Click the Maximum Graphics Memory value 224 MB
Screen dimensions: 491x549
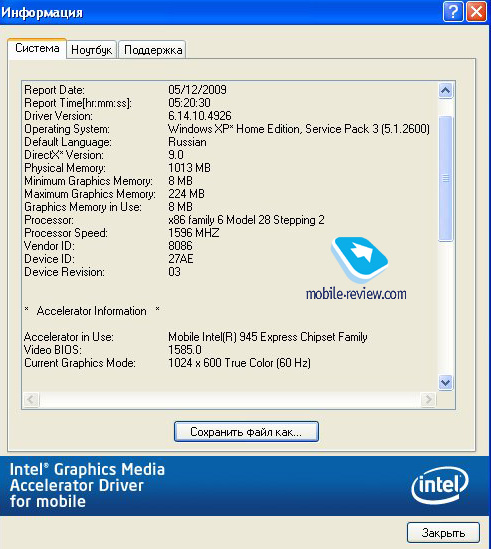(186, 194)
